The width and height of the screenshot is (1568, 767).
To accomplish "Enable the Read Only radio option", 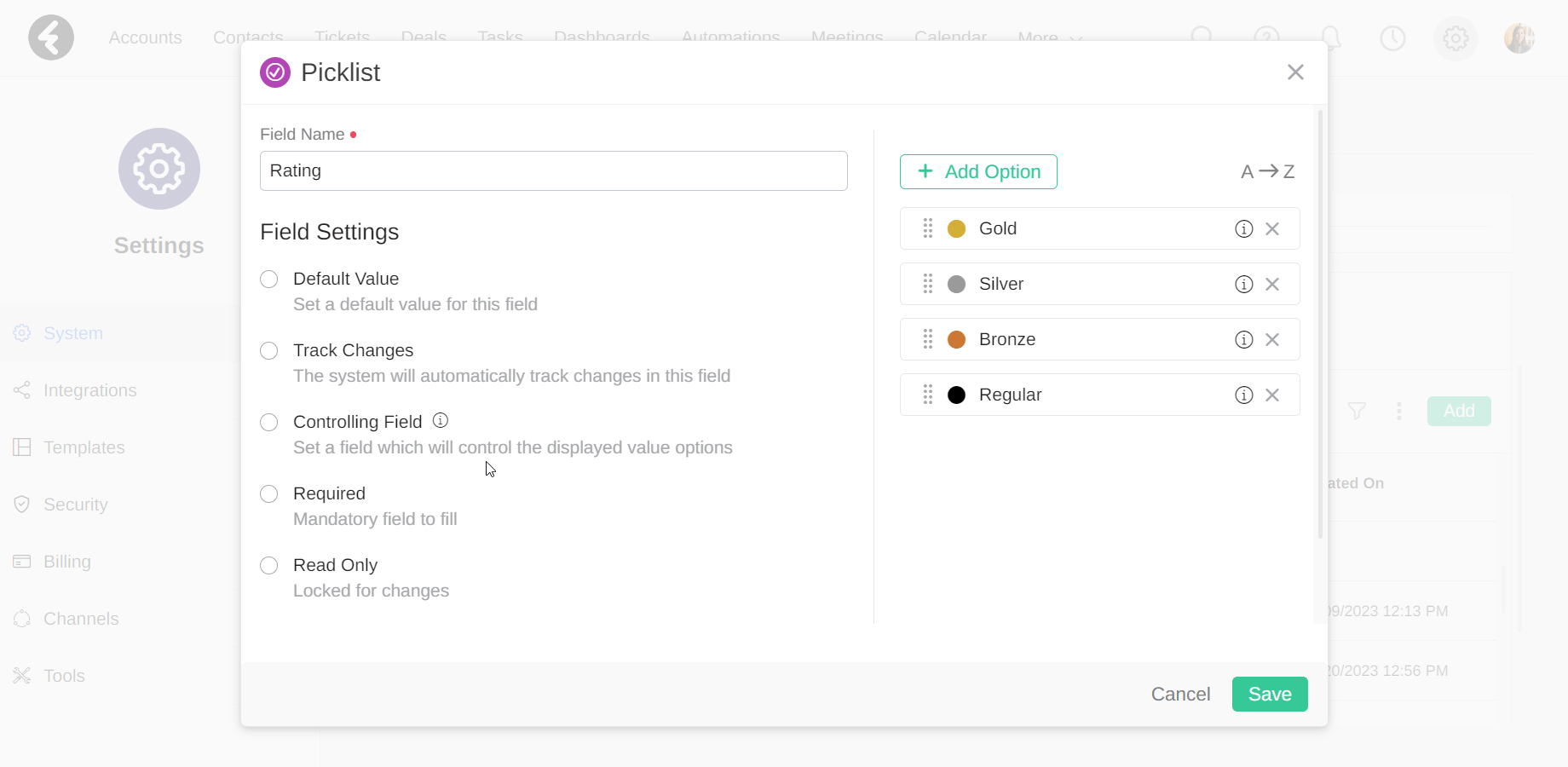I will pyautogui.click(x=269, y=566).
